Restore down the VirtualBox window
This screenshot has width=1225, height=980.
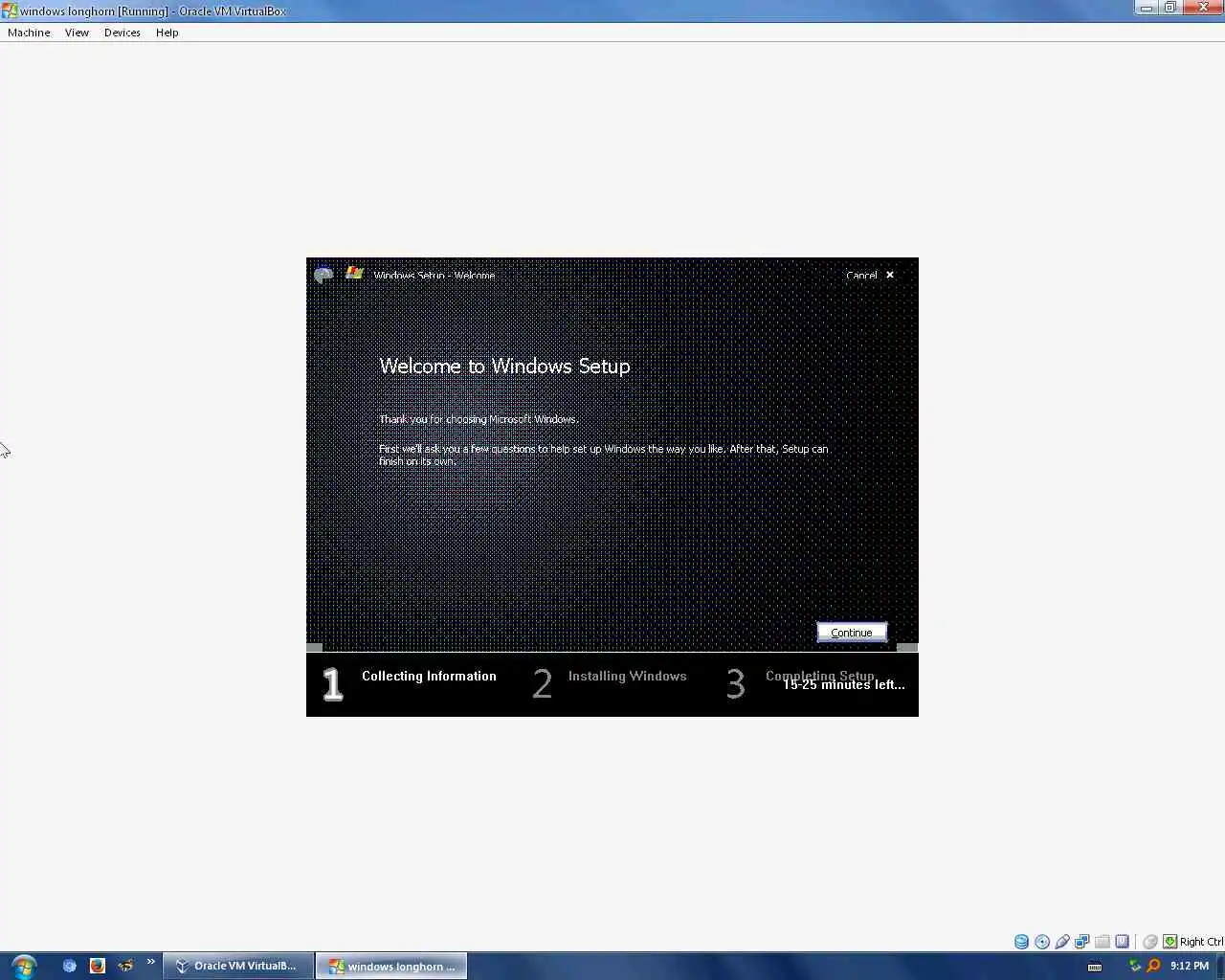[x=1169, y=8]
